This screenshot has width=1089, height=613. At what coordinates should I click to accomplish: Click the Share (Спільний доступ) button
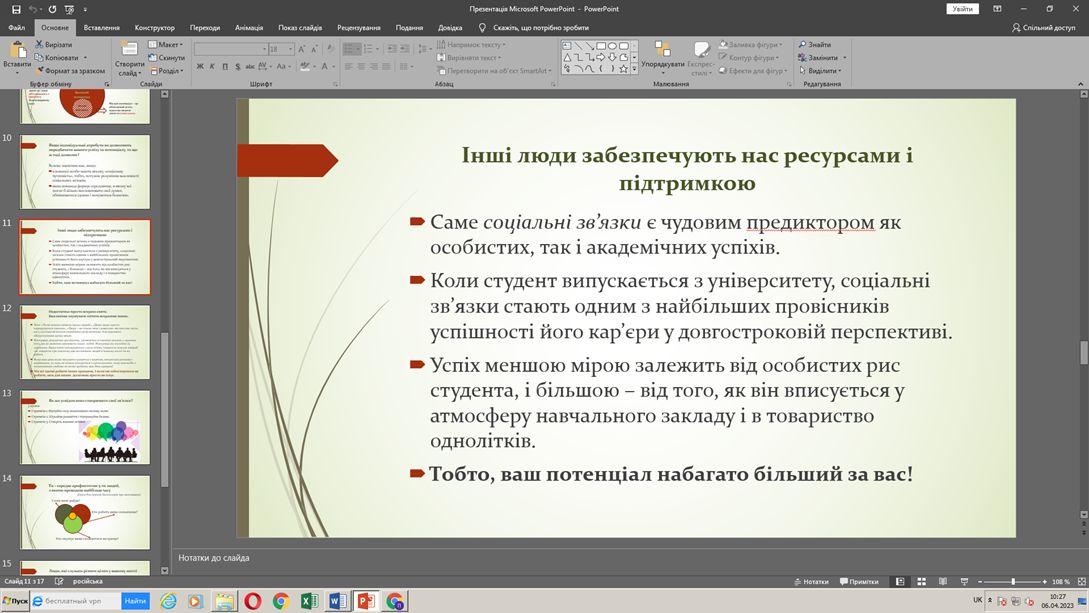1044,28
